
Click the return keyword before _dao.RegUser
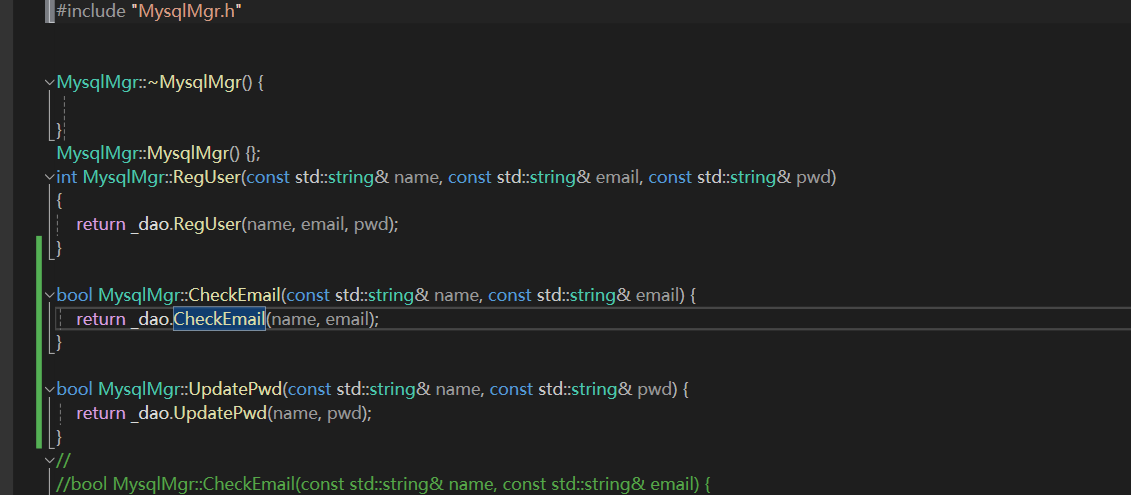pyautogui.click(x=101, y=224)
